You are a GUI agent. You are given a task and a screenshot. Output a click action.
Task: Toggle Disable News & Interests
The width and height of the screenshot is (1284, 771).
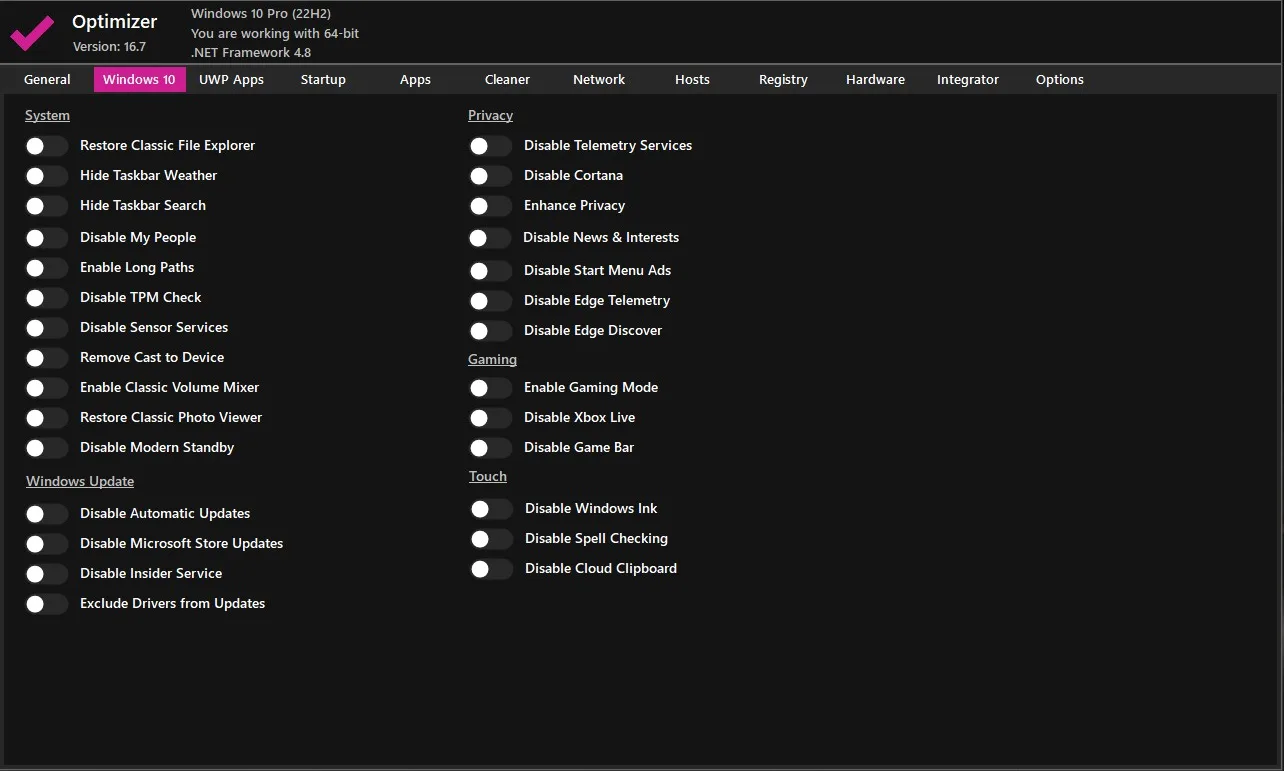click(x=490, y=238)
